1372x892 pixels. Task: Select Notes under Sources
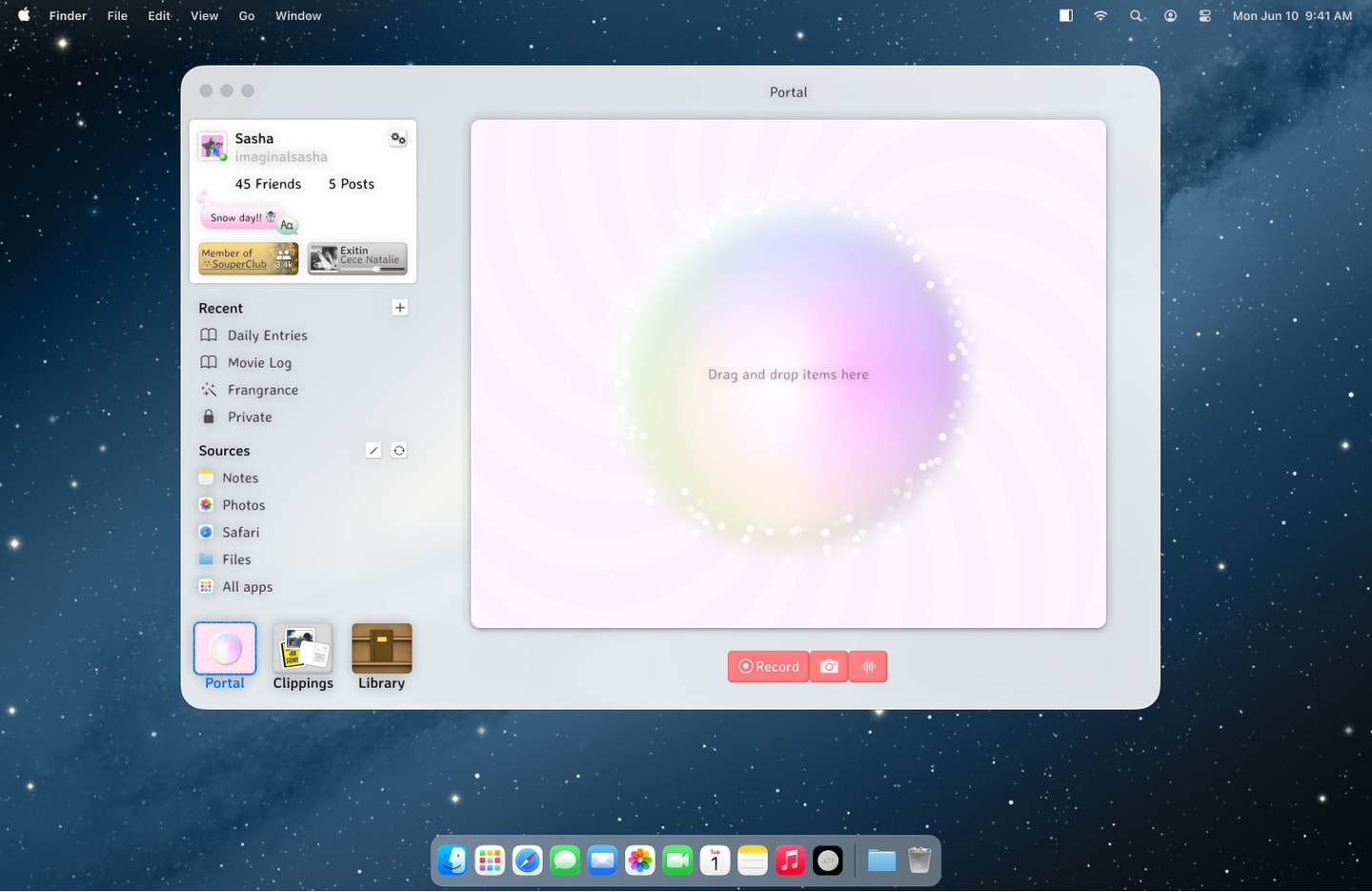(229, 478)
